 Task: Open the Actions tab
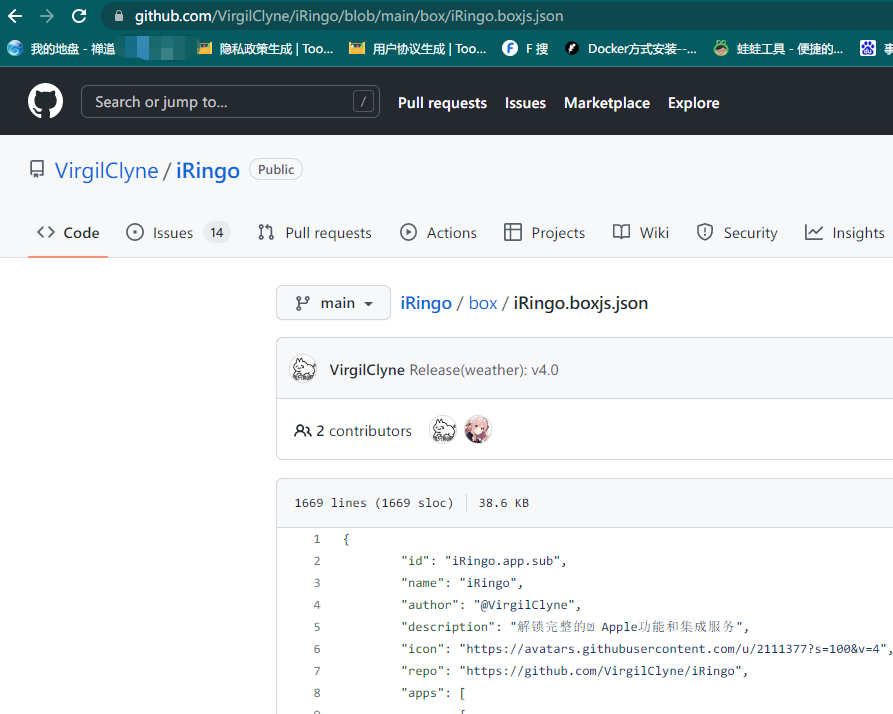438,233
